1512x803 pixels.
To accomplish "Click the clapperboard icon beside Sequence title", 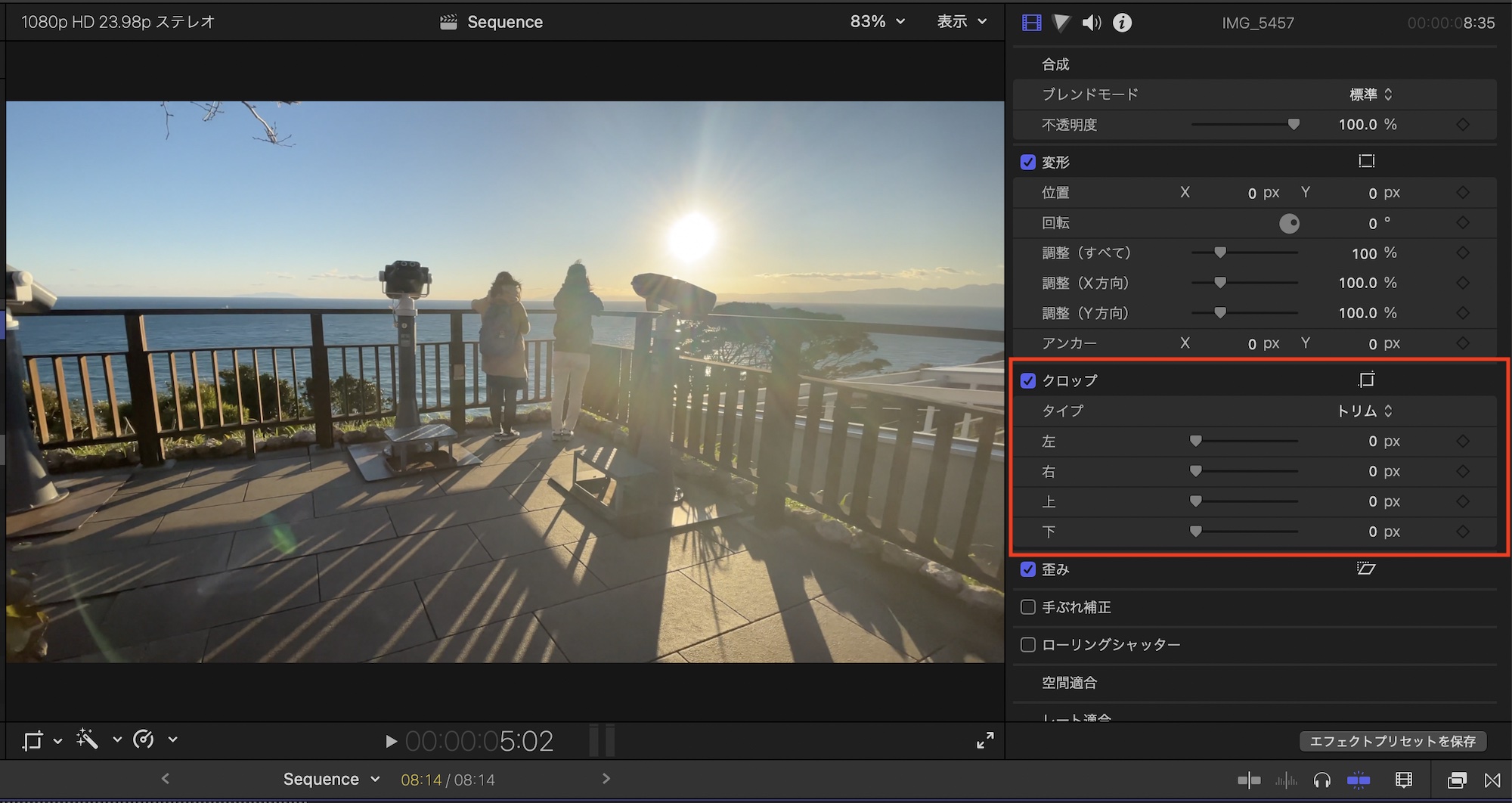I will click(x=448, y=22).
